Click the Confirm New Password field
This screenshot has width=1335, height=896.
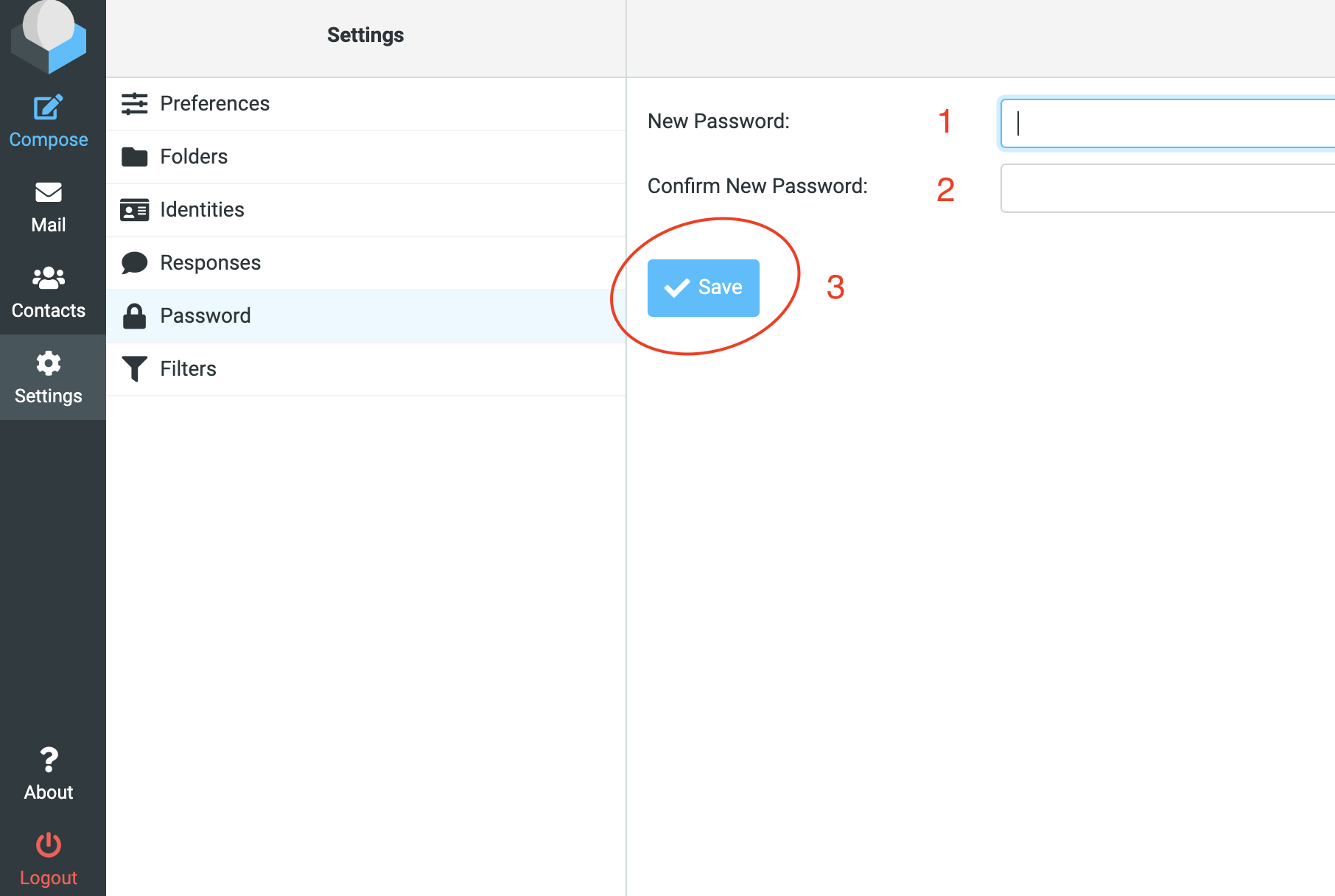point(1167,189)
